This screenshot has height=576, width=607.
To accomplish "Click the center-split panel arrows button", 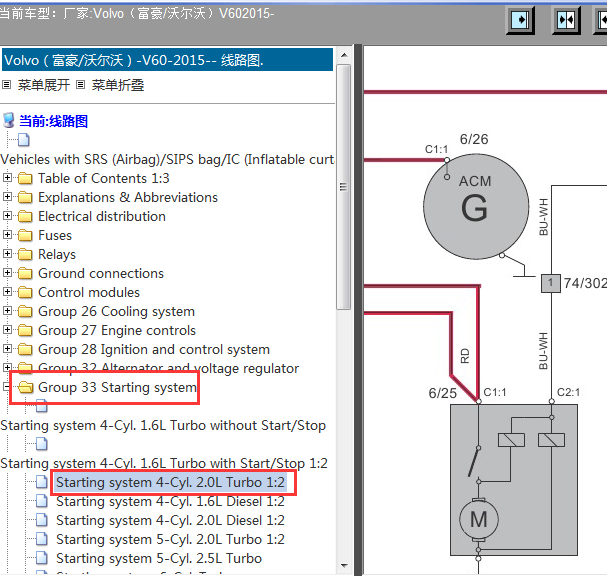I will (566, 20).
